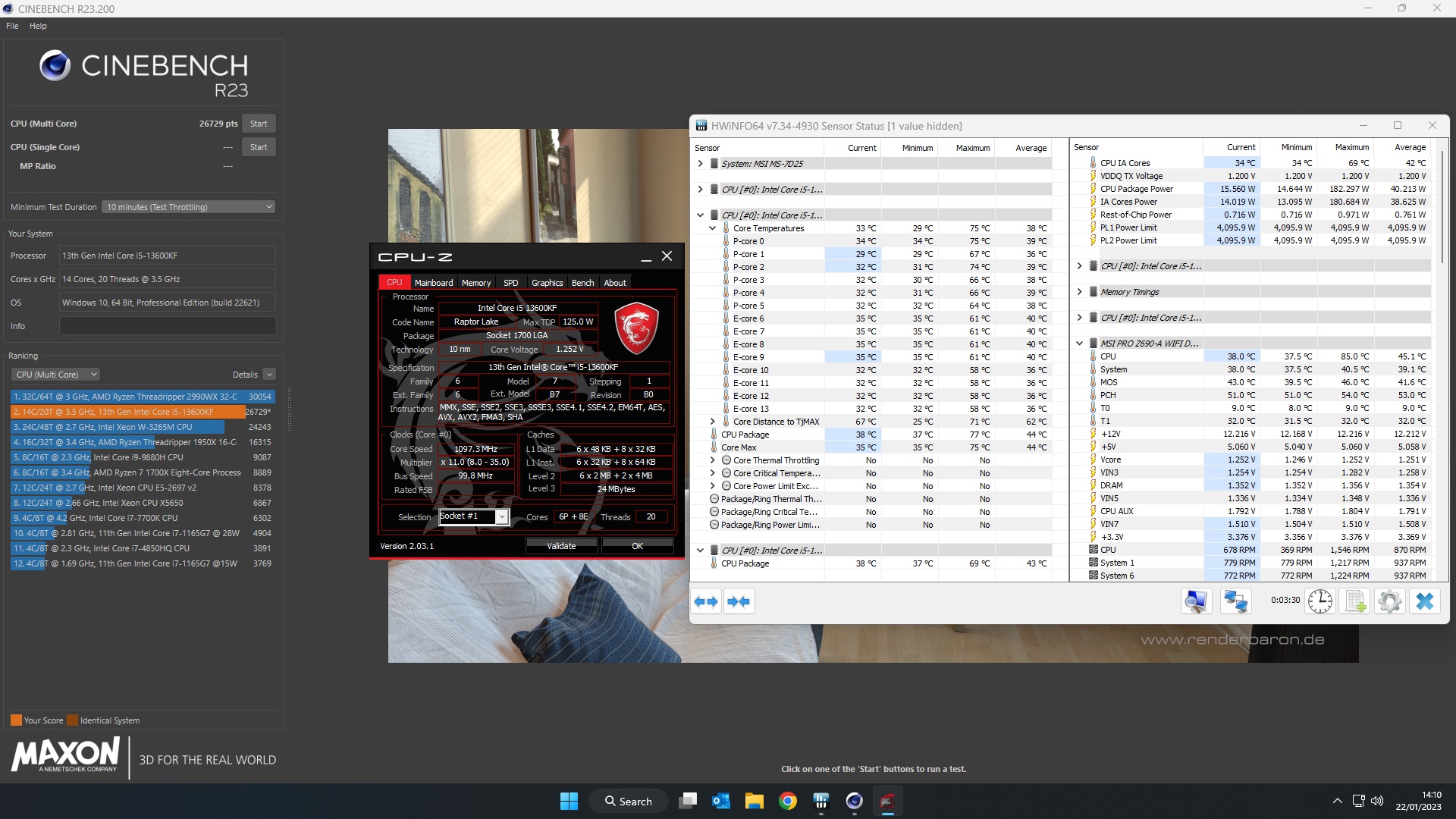Open Minimum Test Duration dropdown
1456x819 pixels.
click(x=188, y=207)
